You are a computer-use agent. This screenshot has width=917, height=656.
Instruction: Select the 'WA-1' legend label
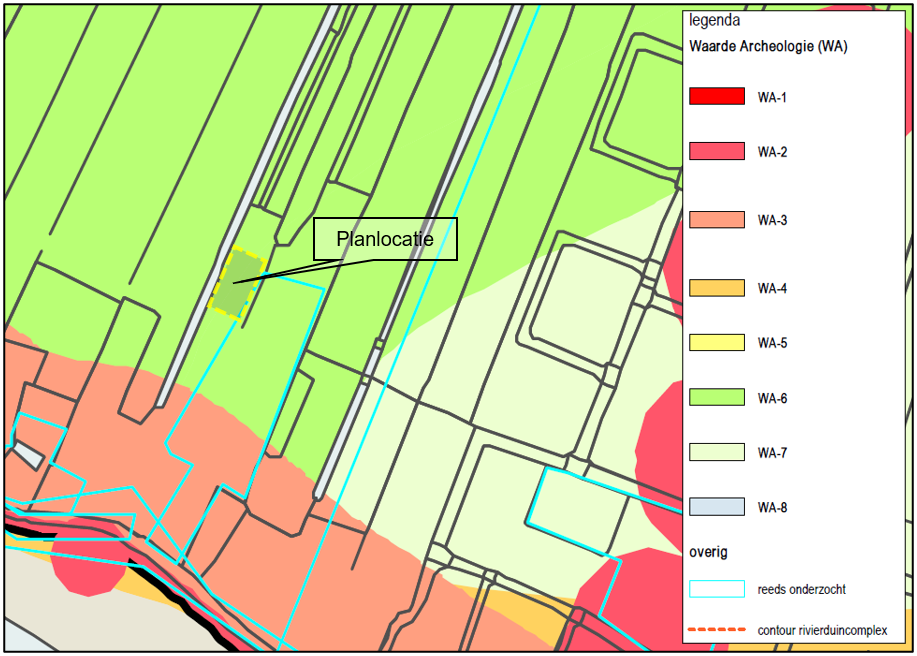tap(772, 97)
